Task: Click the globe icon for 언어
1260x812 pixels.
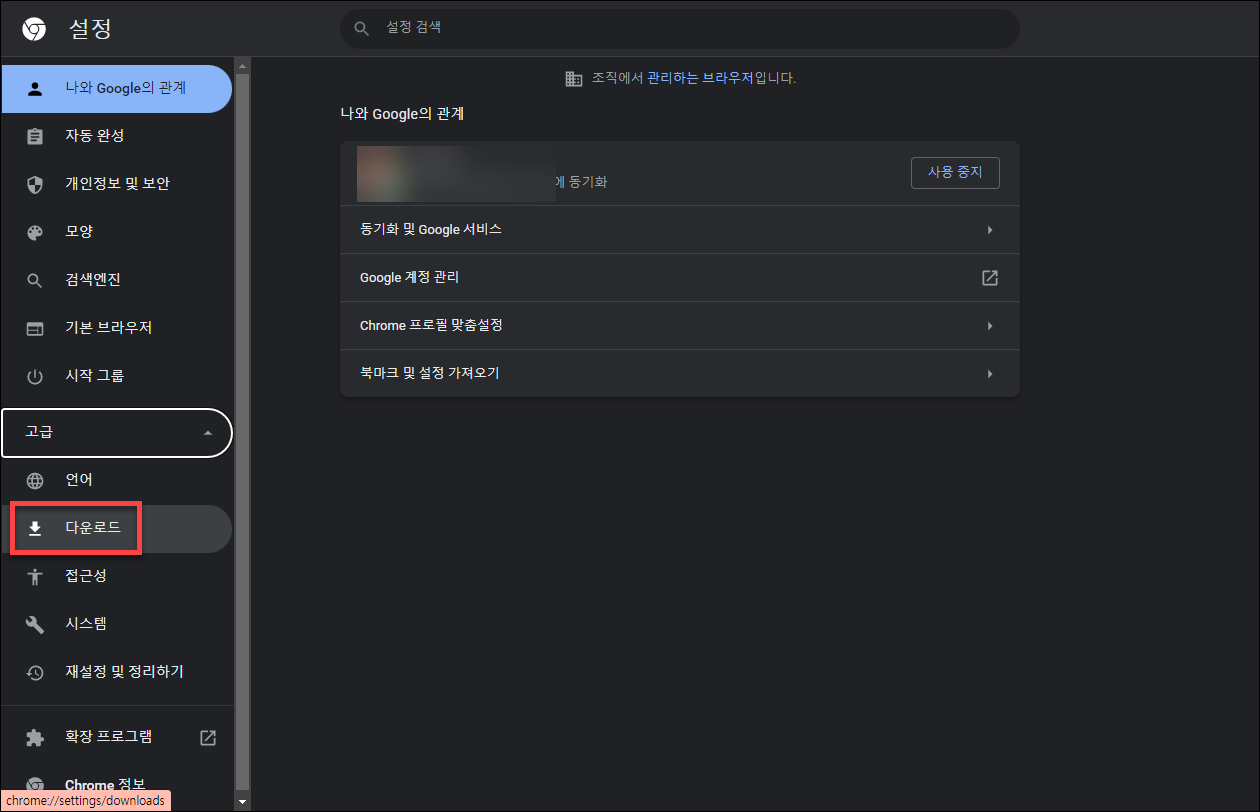Action: (x=35, y=480)
